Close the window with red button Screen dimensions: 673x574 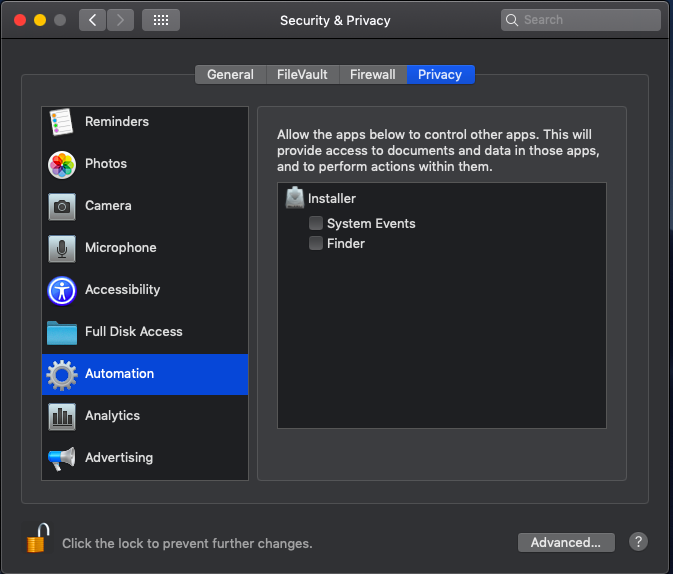click(x=20, y=20)
